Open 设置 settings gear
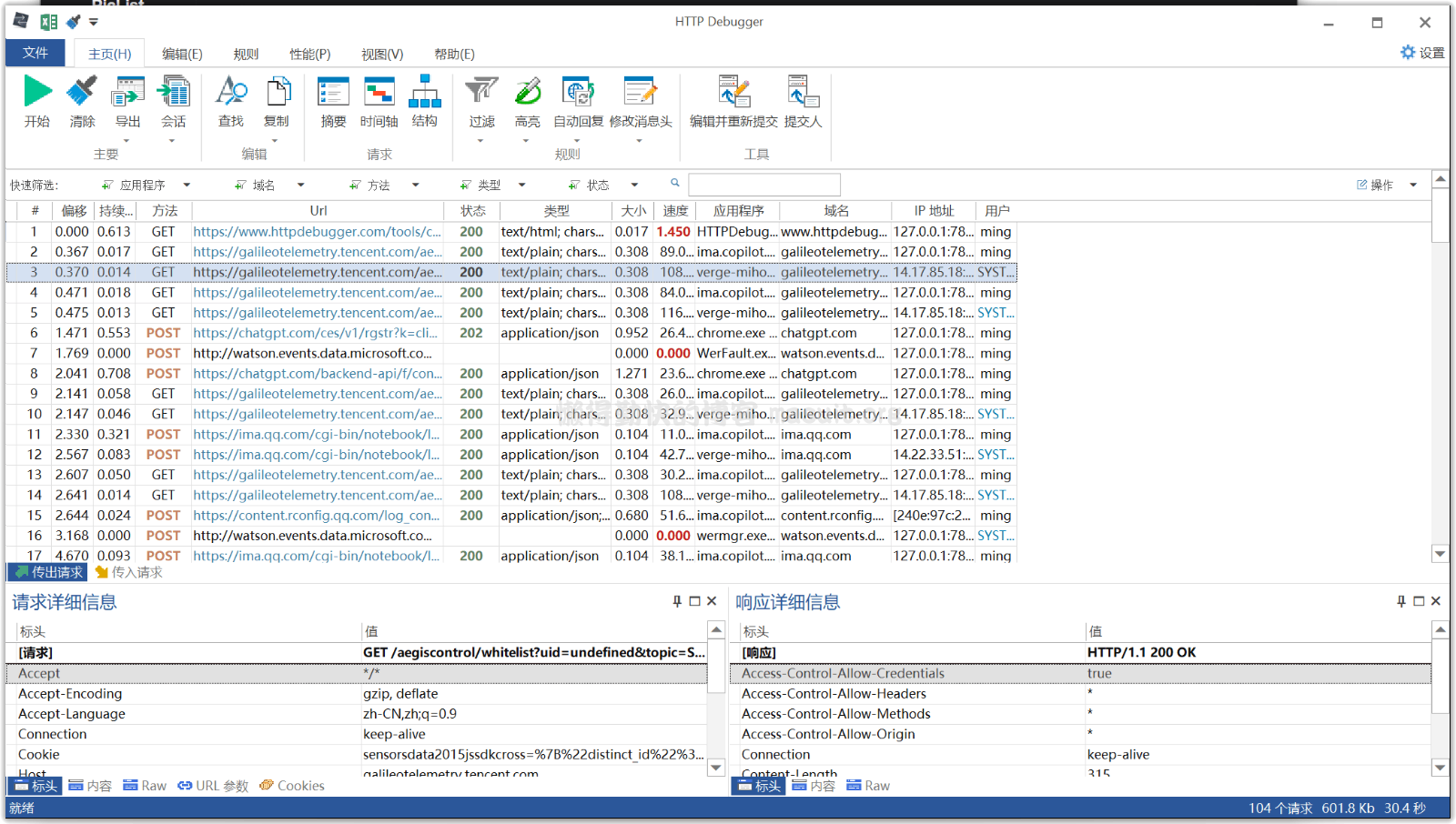 [1422, 53]
